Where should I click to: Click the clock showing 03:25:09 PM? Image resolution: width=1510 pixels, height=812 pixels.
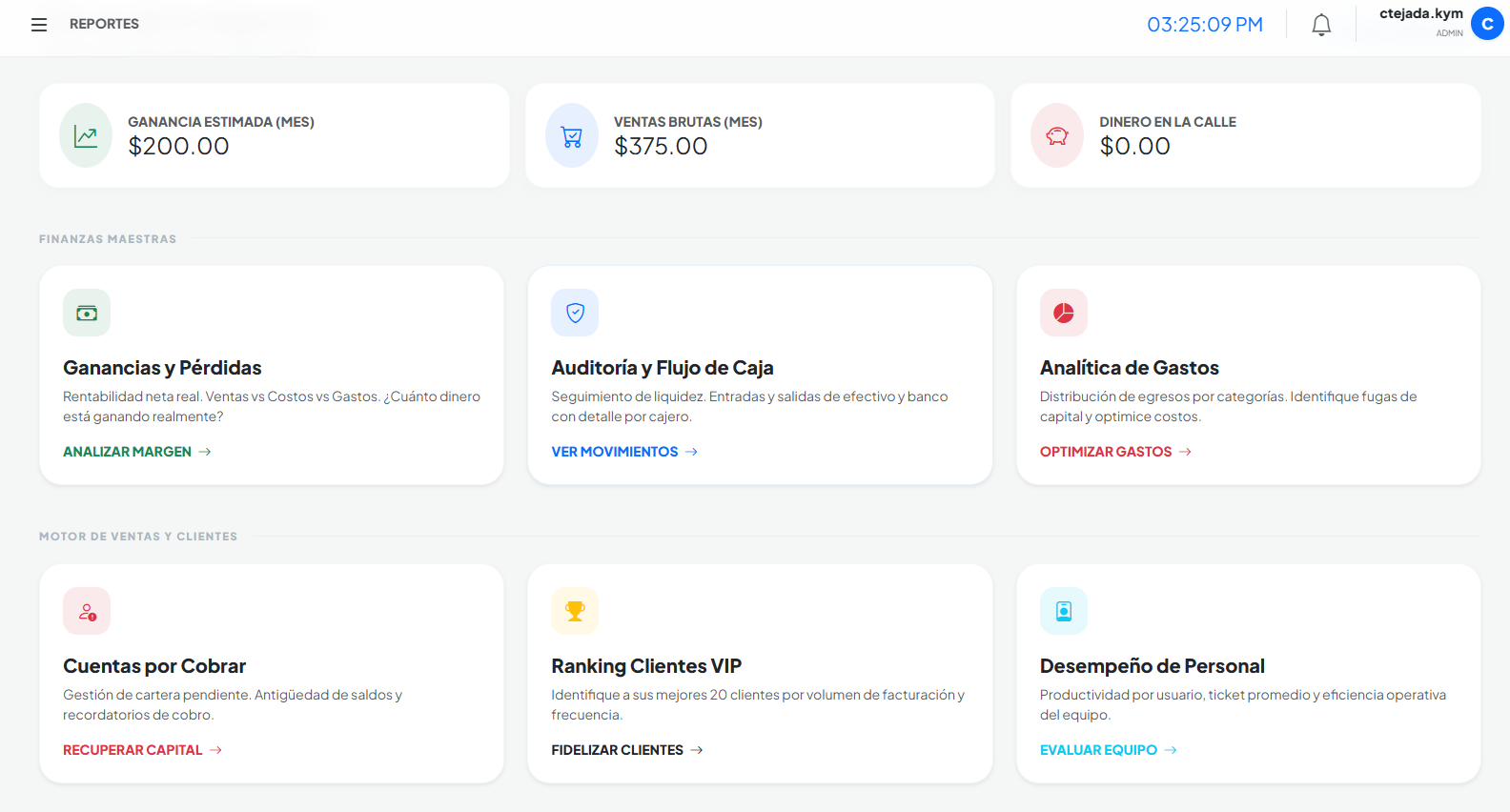(x=1205, y=23)
